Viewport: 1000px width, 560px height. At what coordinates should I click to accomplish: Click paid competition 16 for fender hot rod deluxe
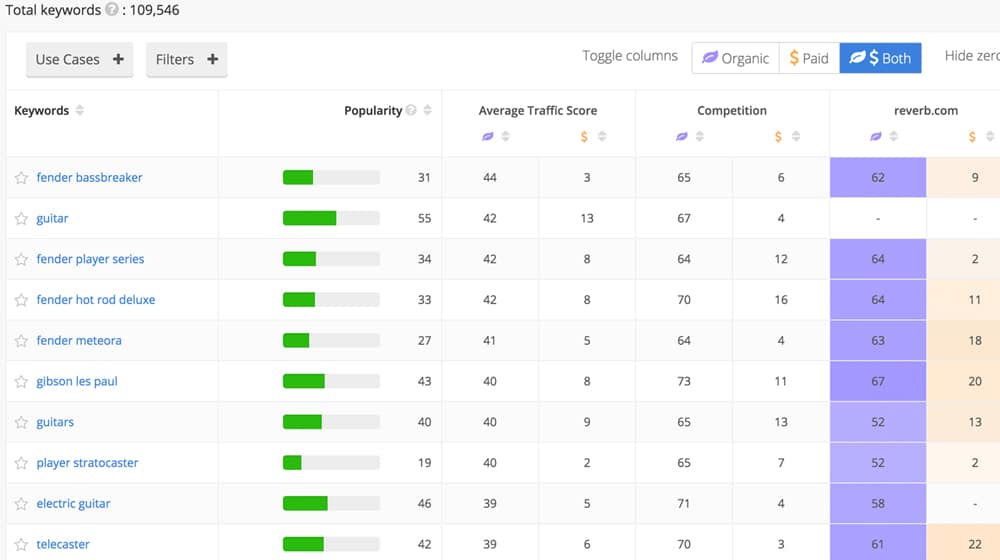(x=781, y=300)
